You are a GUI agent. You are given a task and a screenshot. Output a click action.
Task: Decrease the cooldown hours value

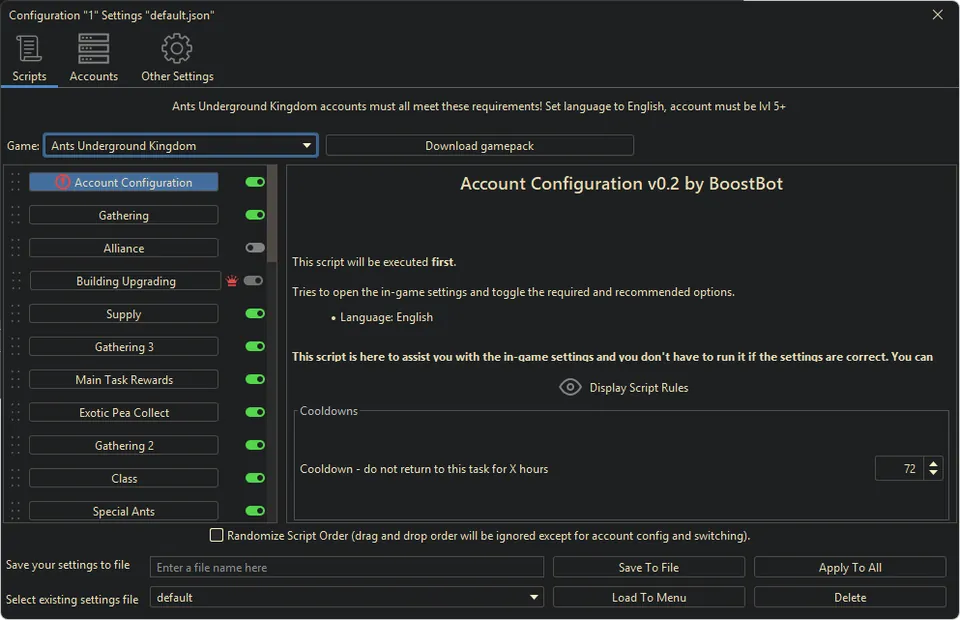933,473
